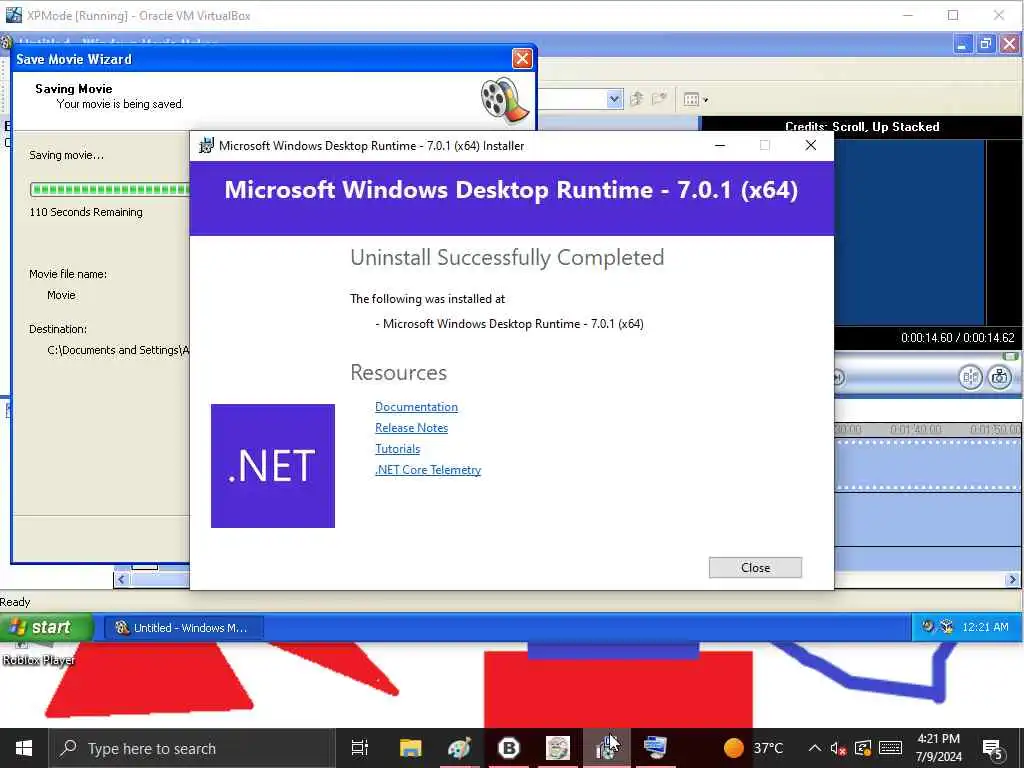Image resolution: width=1024 pixels, height=768 pixels.
Task: Click the Save Movie Wizard film reel icon
Action: click(x=505, y=100)
